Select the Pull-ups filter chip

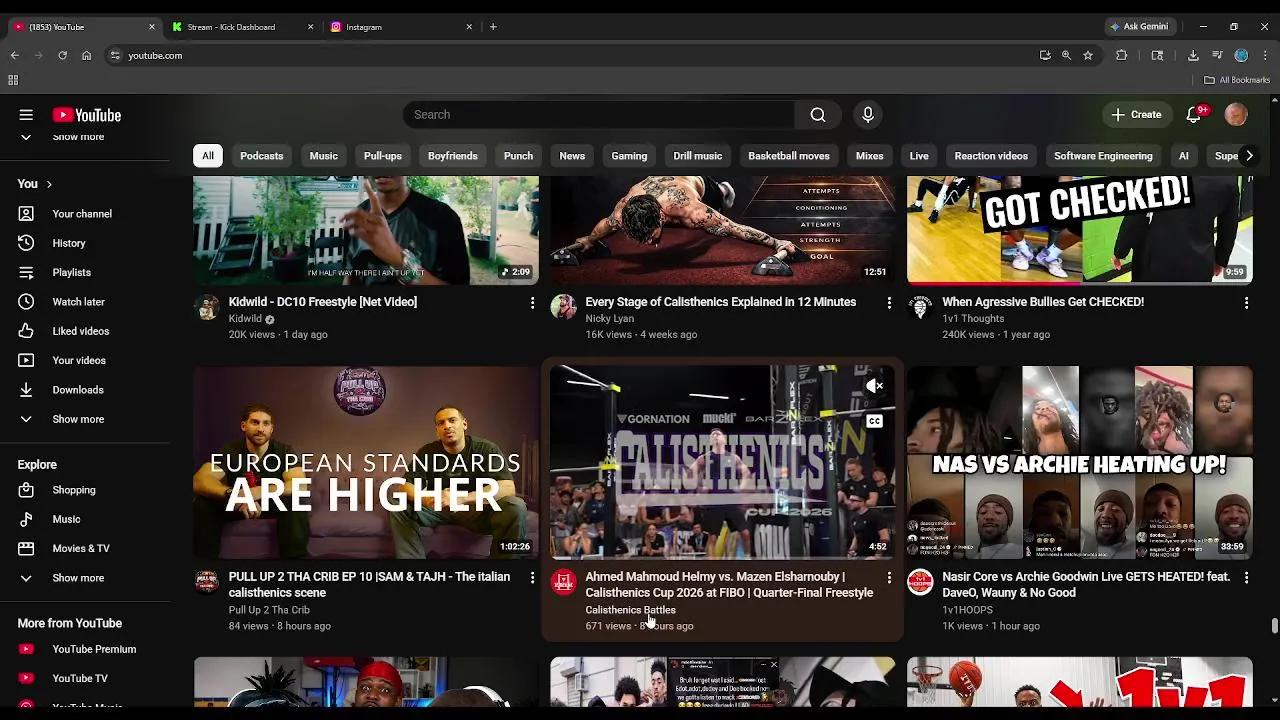click(x=383, y=156)
